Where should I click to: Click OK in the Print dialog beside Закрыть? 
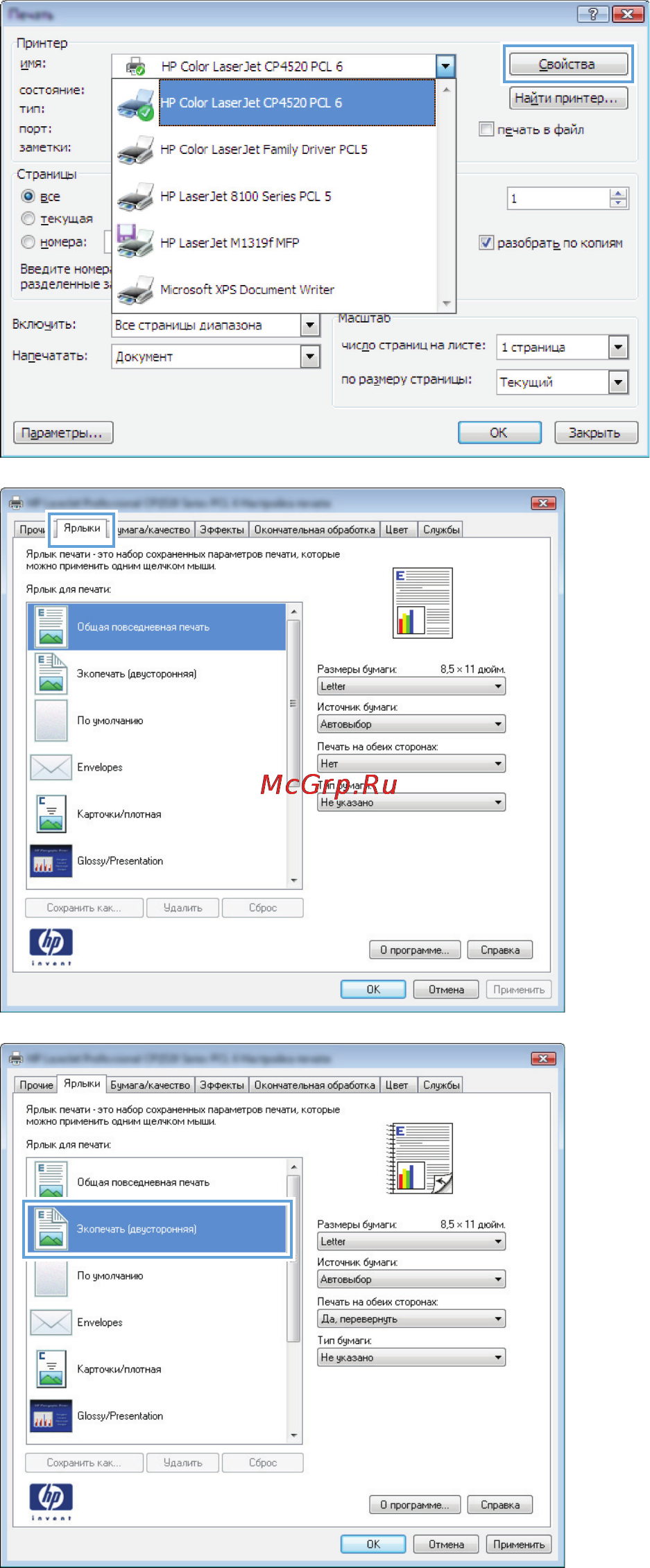coord(499,433)
